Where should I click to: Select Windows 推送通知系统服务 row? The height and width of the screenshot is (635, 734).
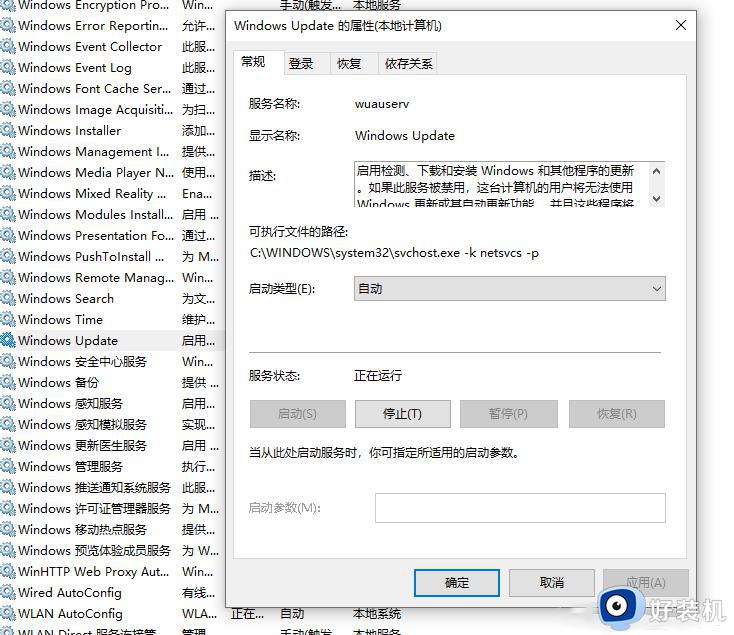(x=112, y=487)
